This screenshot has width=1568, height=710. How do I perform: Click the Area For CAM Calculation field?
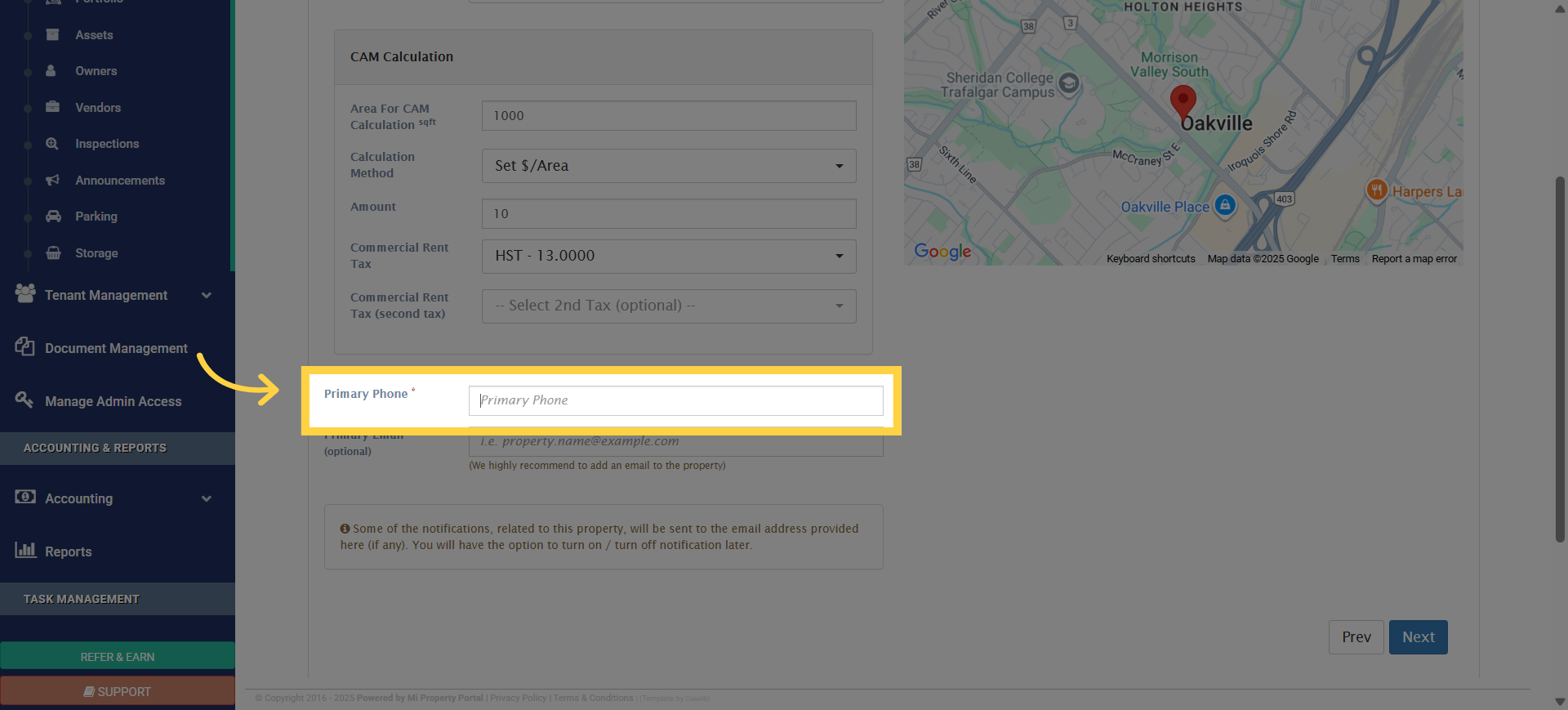click(668, 116)
